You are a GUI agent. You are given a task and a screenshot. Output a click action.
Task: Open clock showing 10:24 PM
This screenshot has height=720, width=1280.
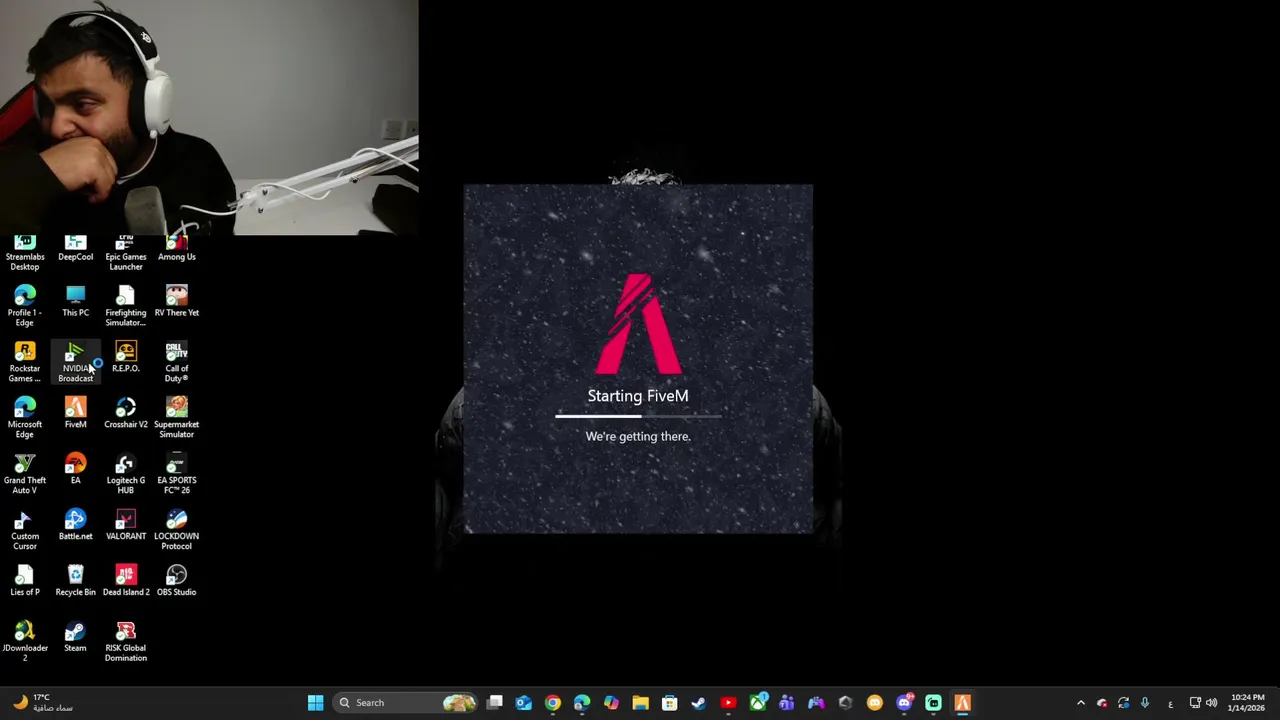pyautogui.click(x=1247, y=703)
